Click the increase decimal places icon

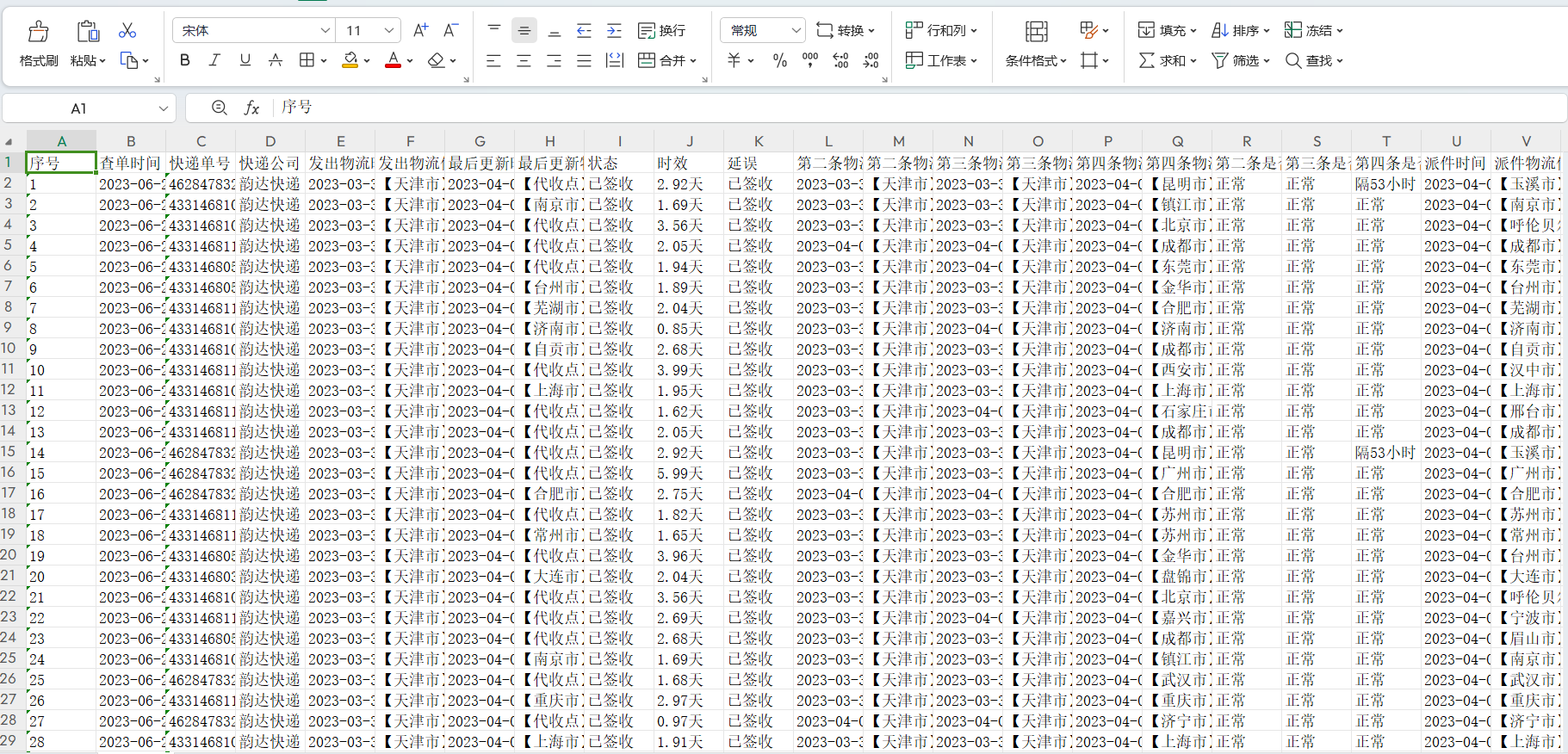pos(840,60)
